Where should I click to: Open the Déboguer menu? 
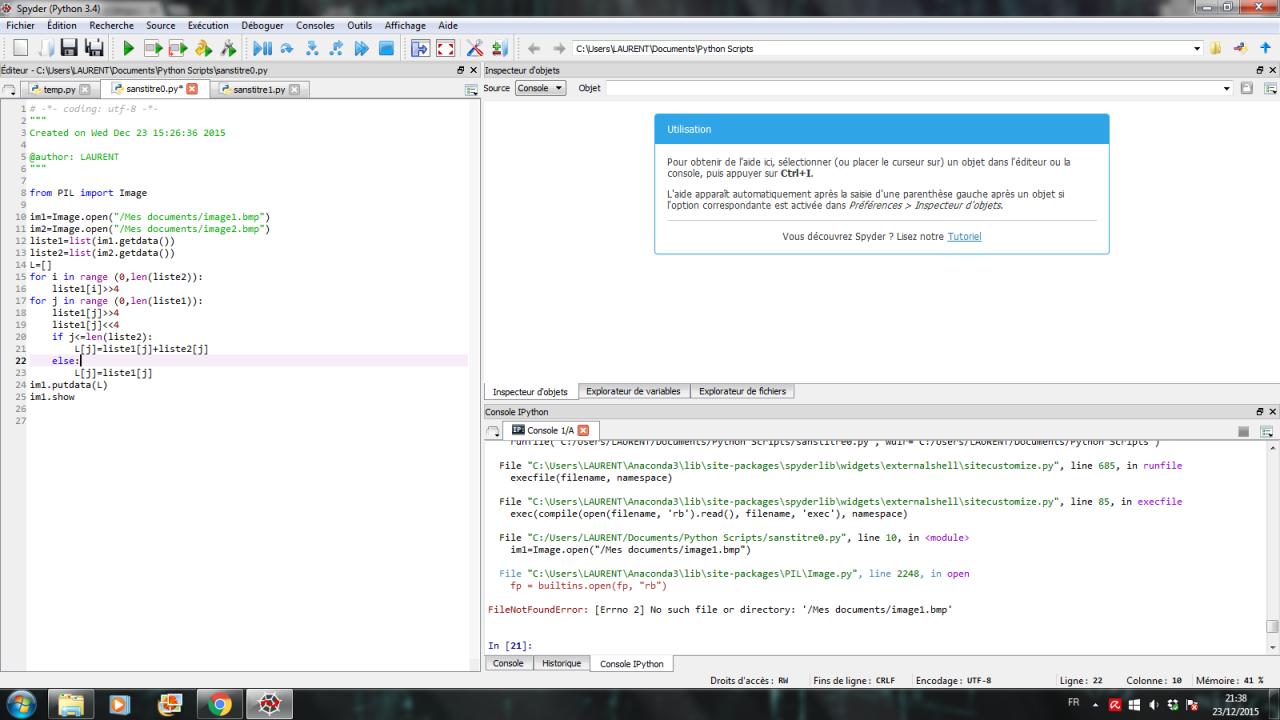pyautogui.click(x=263, y=25)
